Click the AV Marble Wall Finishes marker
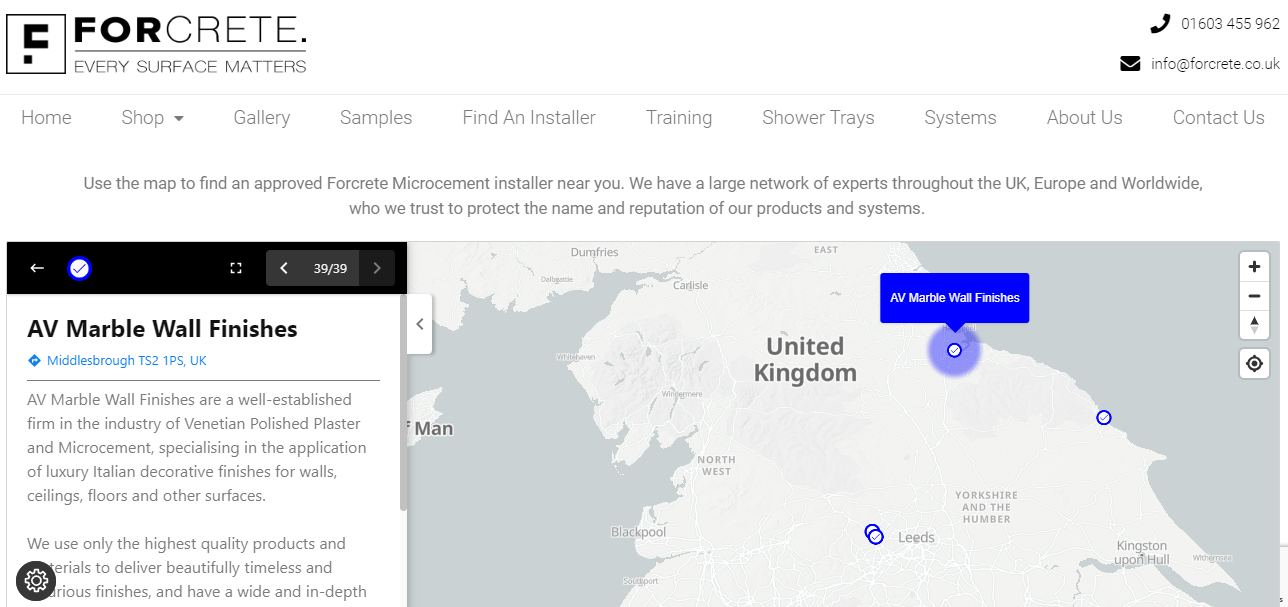This screenshot has width=1288, height=607. click(954, 350)
